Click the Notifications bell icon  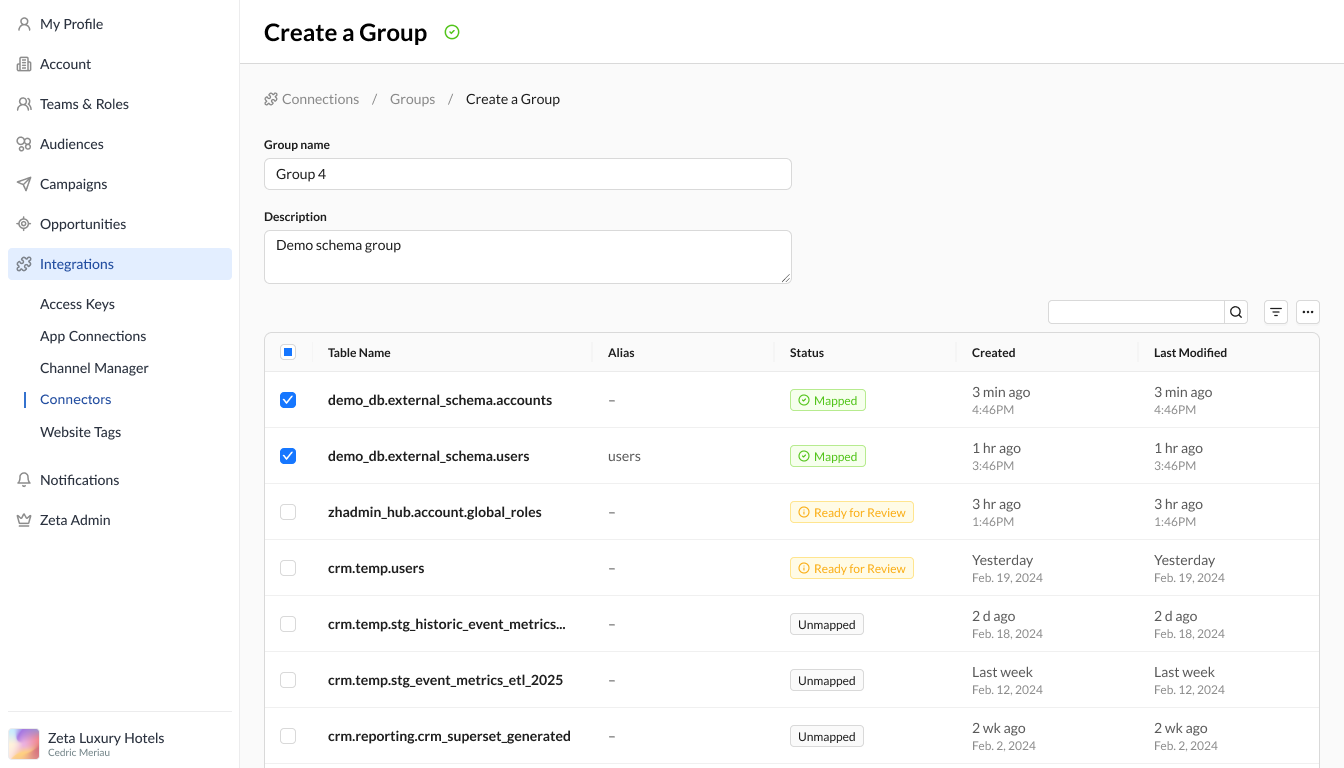(24, 480)
